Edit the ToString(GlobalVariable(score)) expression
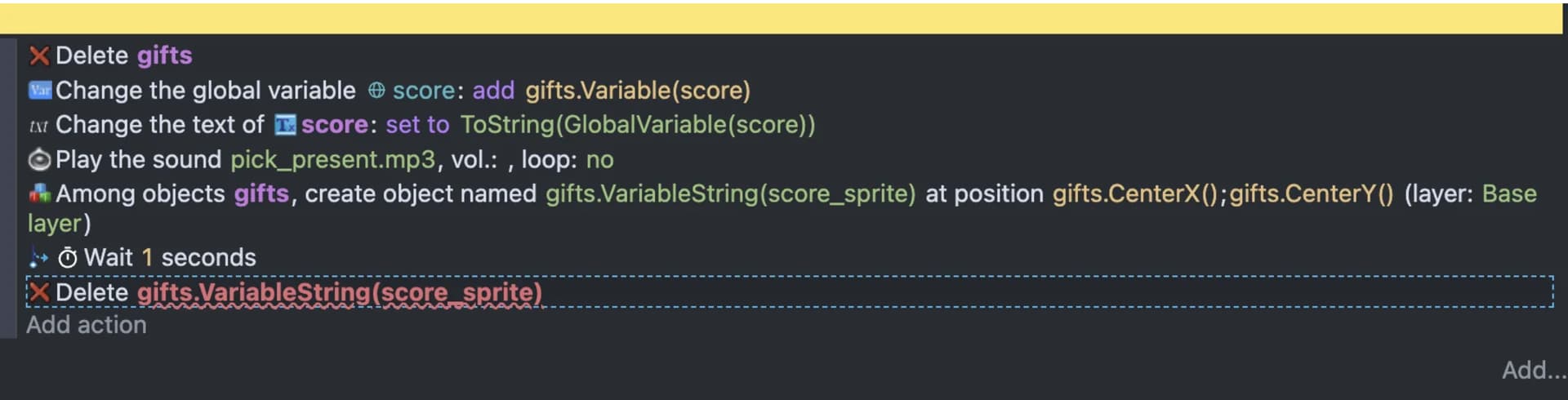1568x400 pixels. click(x=637, y=125)
